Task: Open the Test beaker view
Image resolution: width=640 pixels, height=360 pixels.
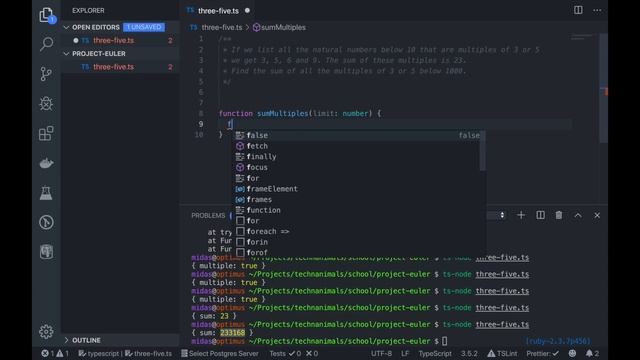Action: [46, 193]
